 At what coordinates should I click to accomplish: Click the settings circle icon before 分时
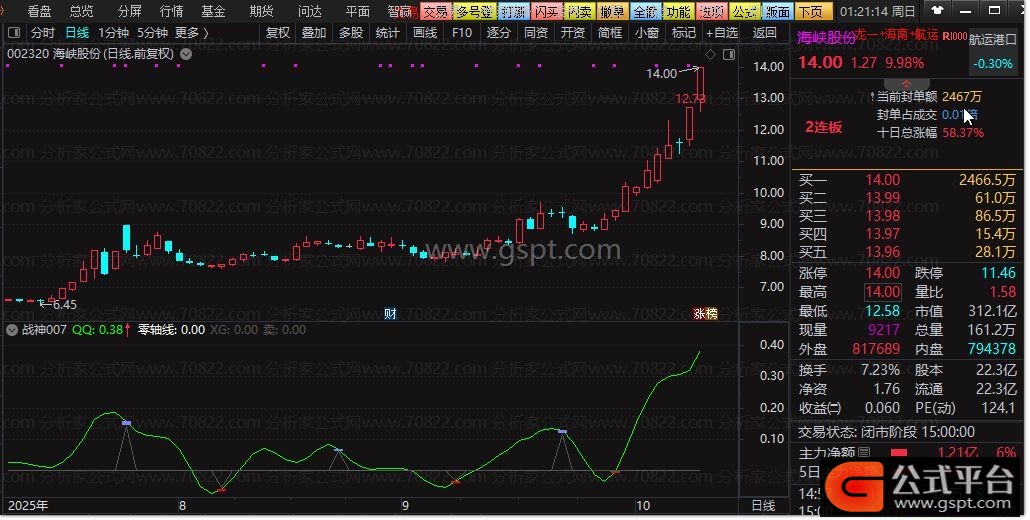(x=13, y=33)
